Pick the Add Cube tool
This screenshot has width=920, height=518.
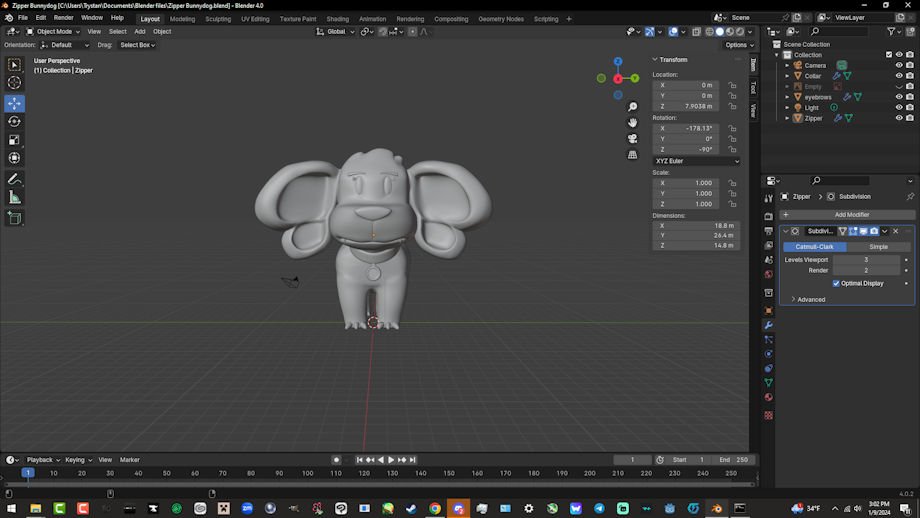tap(14, 218)
